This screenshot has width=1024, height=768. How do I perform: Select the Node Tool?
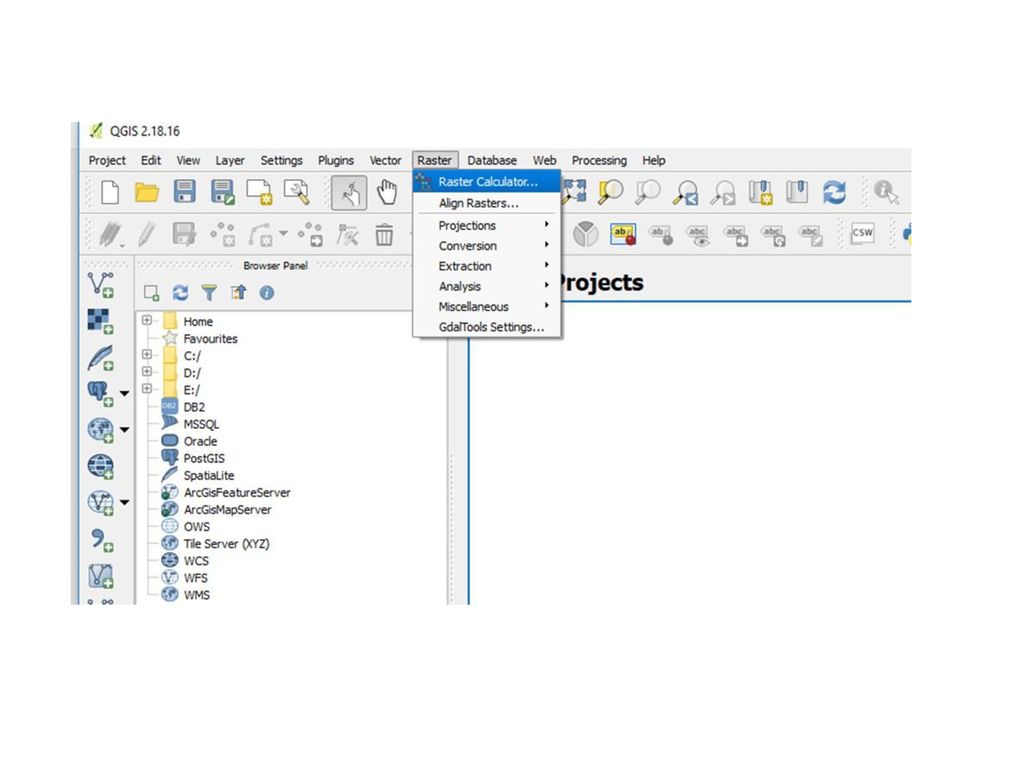tap(347, 234)
